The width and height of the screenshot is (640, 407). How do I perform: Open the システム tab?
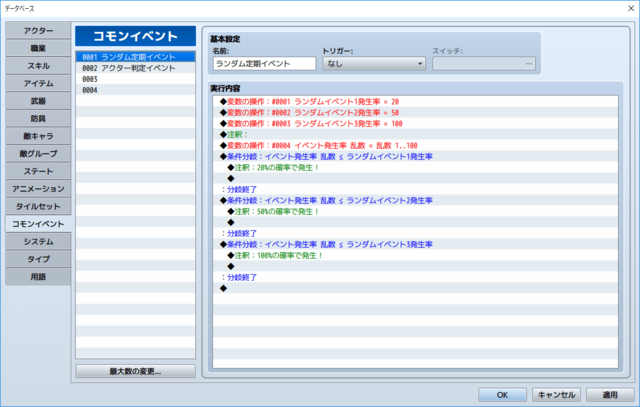38,241
